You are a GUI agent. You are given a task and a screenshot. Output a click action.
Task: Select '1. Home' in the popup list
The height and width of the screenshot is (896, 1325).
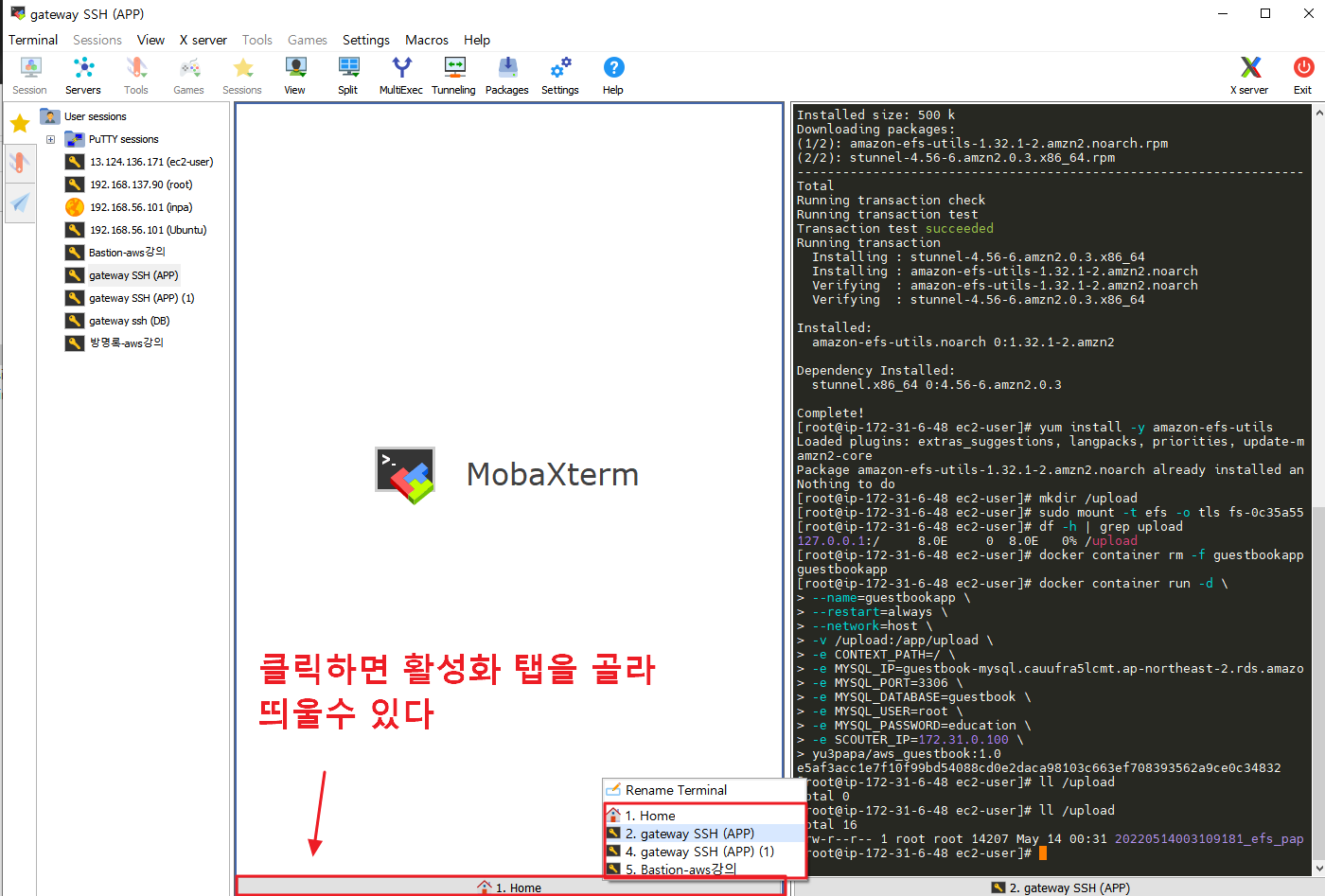coord(704,816)
